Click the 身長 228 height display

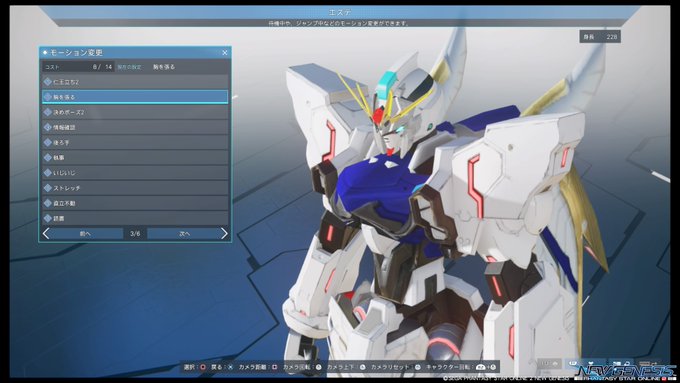click(600, 37)
